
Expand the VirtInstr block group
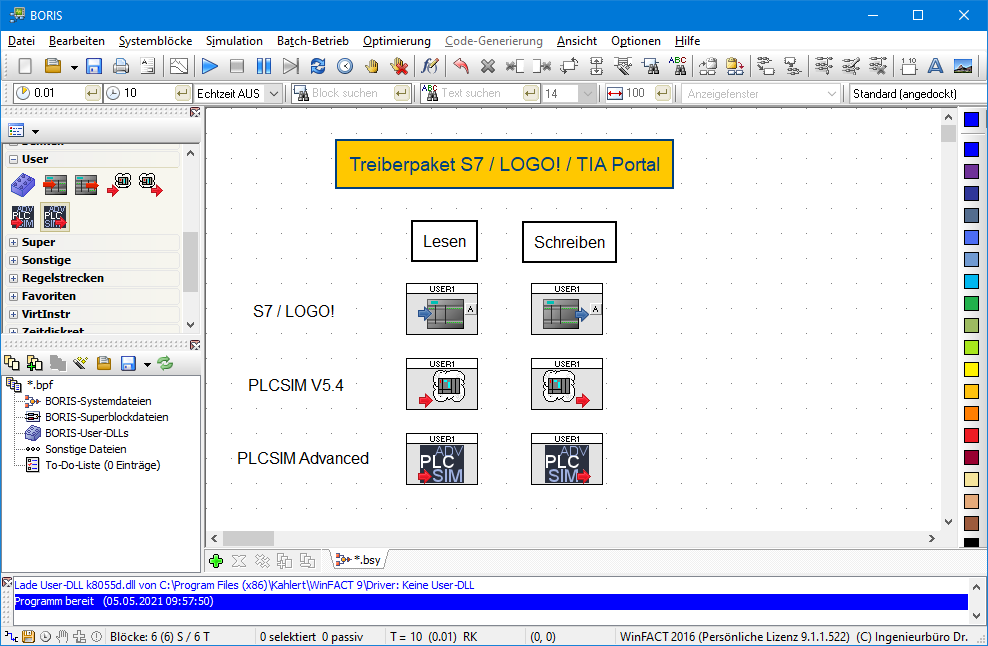(13, 314)
